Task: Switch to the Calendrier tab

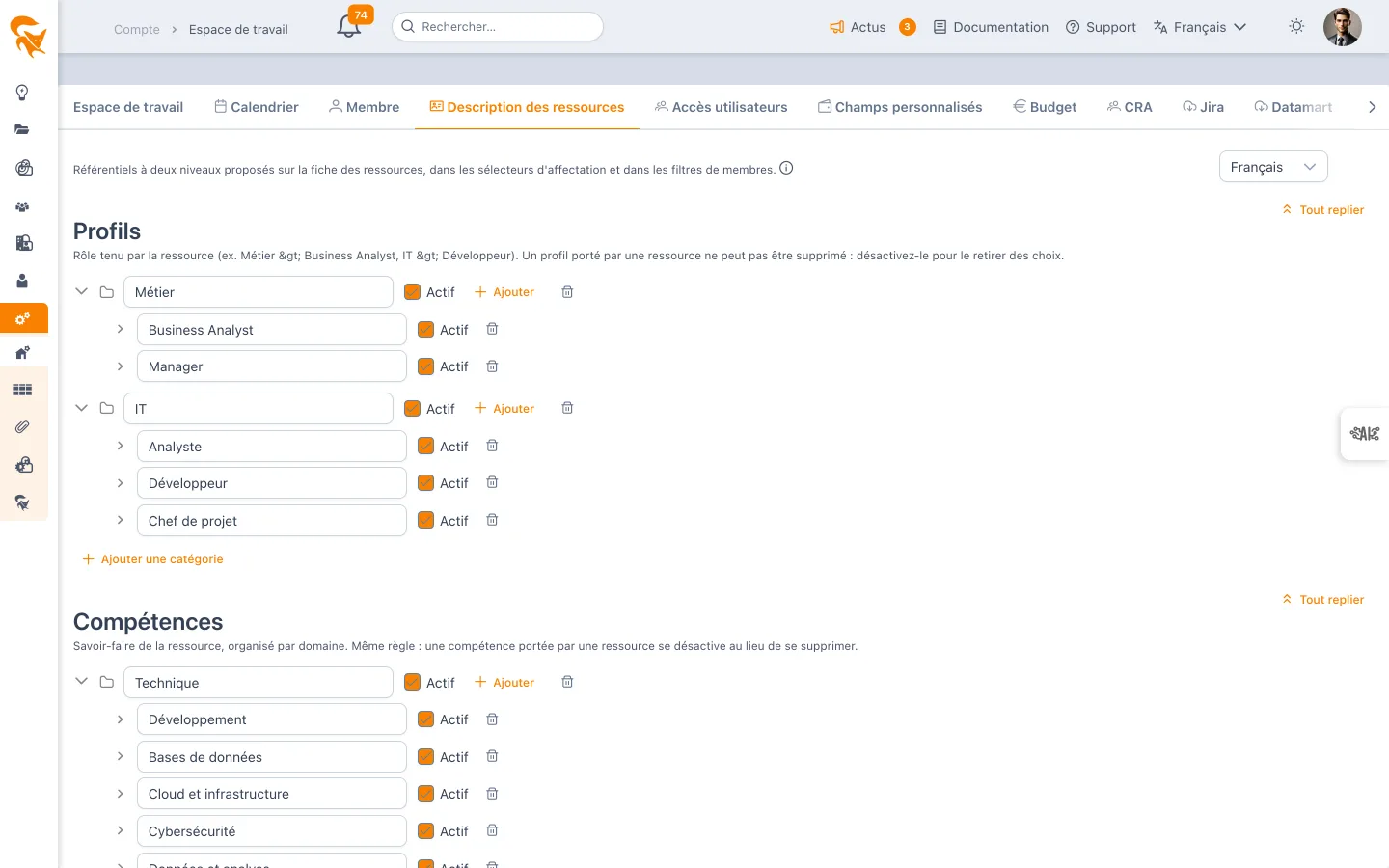Action: [256, 107]
